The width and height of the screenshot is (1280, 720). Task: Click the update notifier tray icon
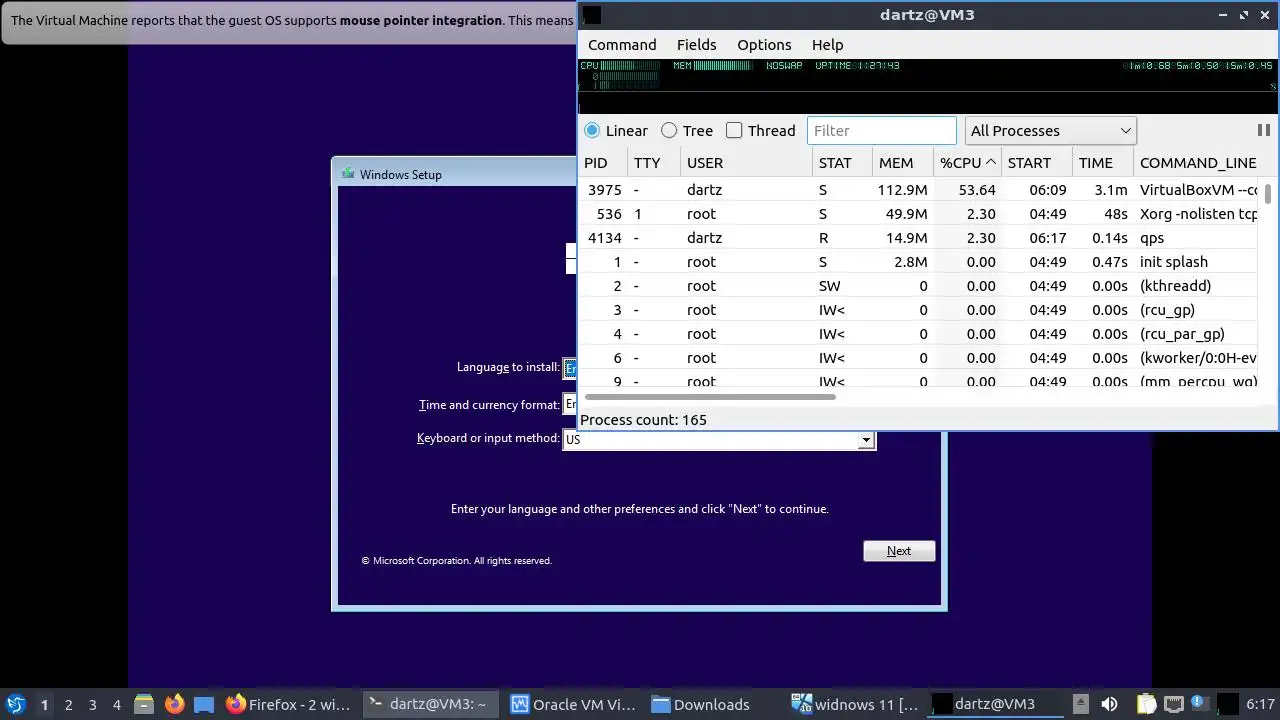1198,704
